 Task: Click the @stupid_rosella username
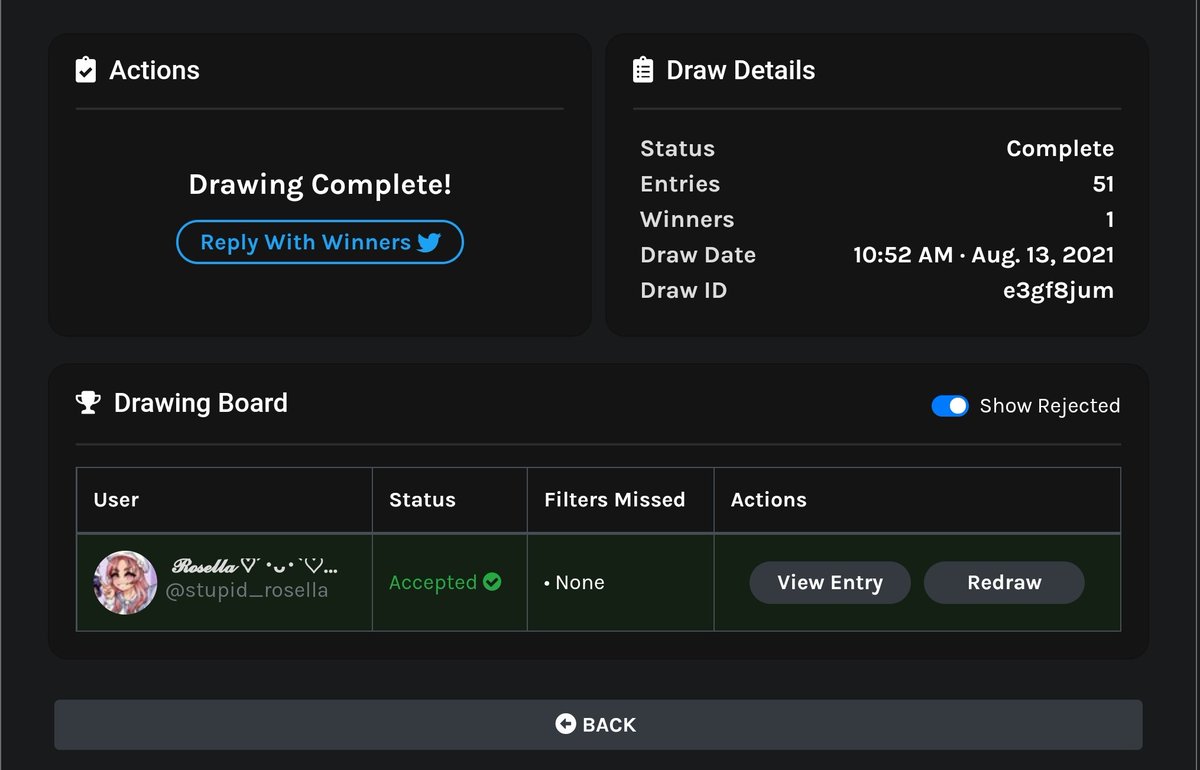[247, 591]
